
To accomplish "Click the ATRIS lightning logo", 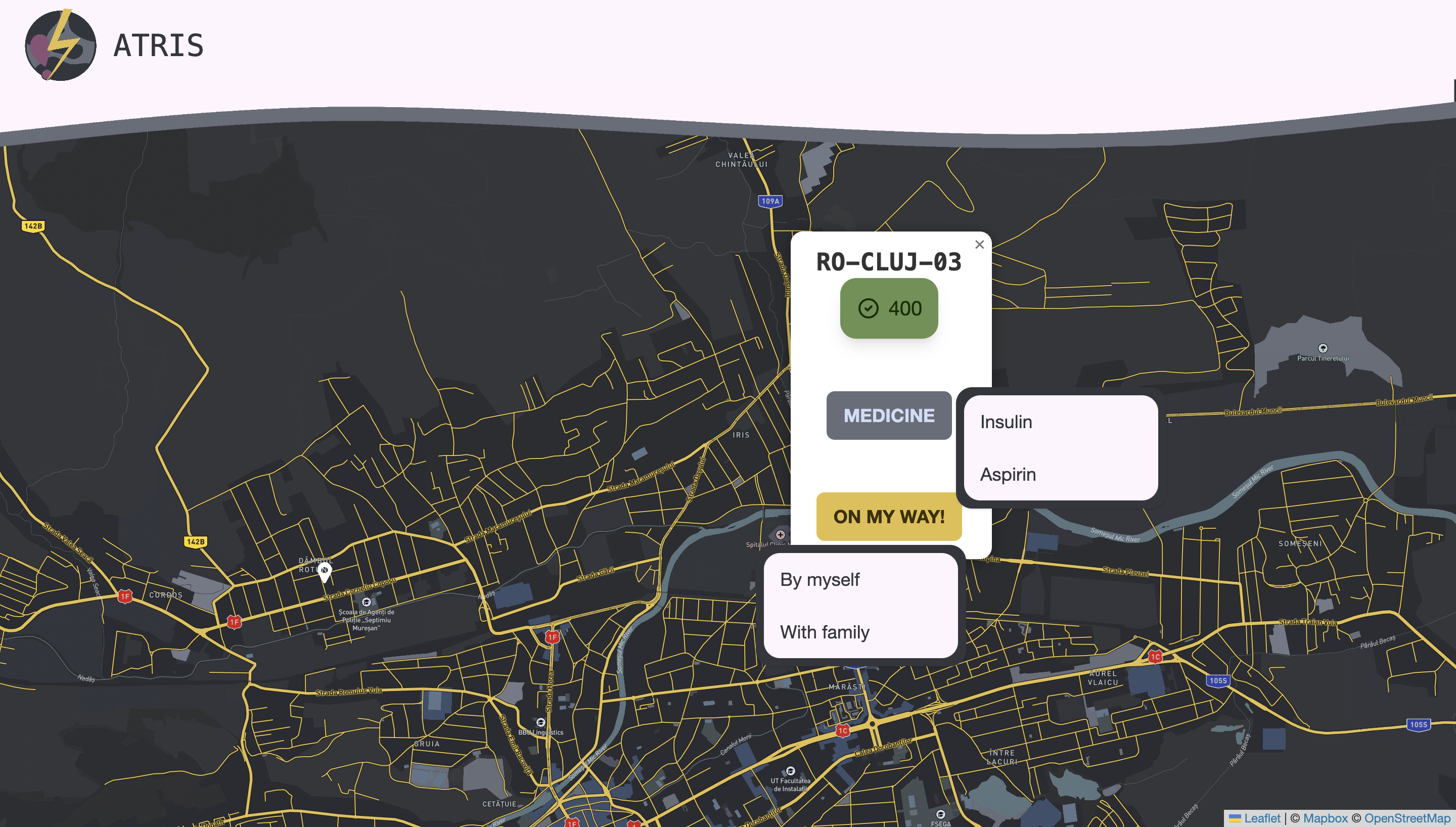I will pyautogui.click(x=61, y=45).
